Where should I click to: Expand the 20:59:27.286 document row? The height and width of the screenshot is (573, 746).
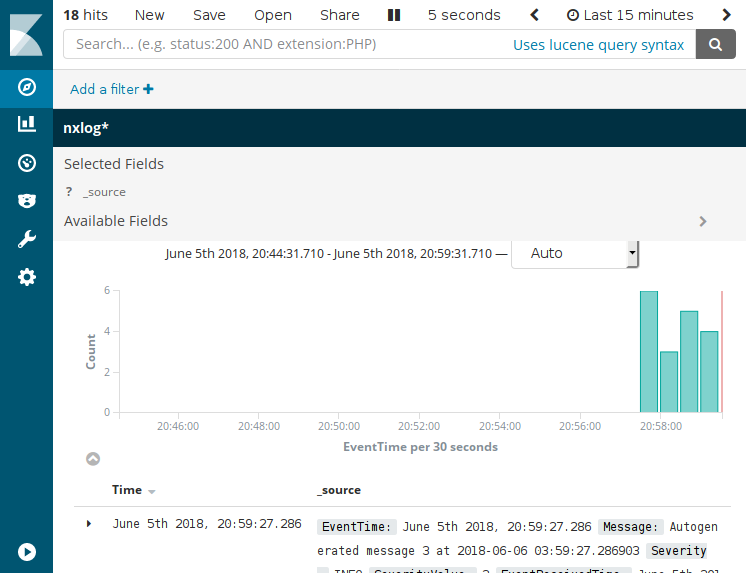(88, 524)
